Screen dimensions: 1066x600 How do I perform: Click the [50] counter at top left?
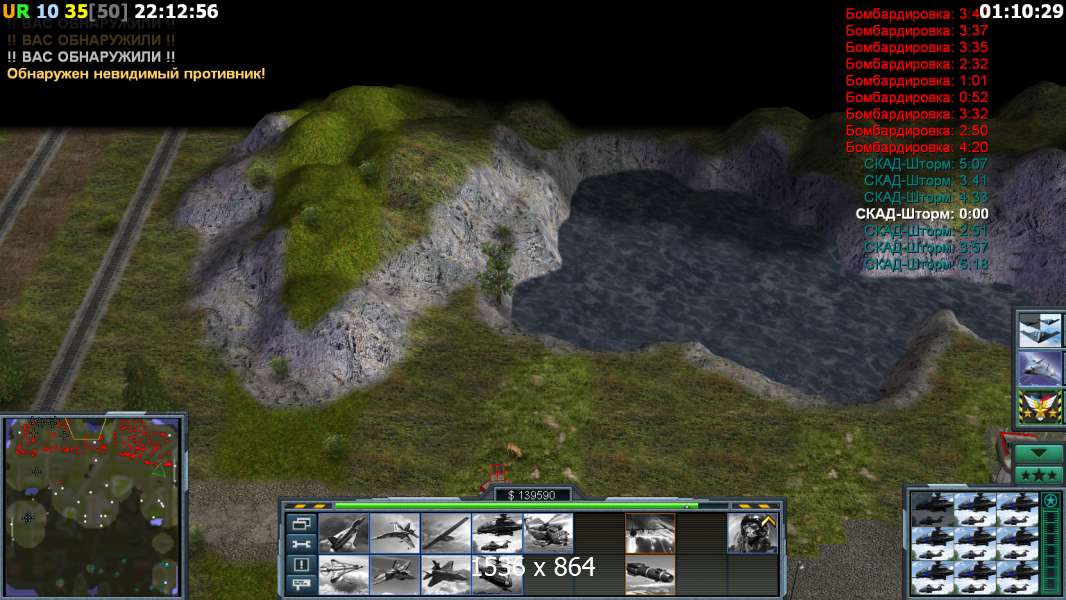click(x=109, y=12)
